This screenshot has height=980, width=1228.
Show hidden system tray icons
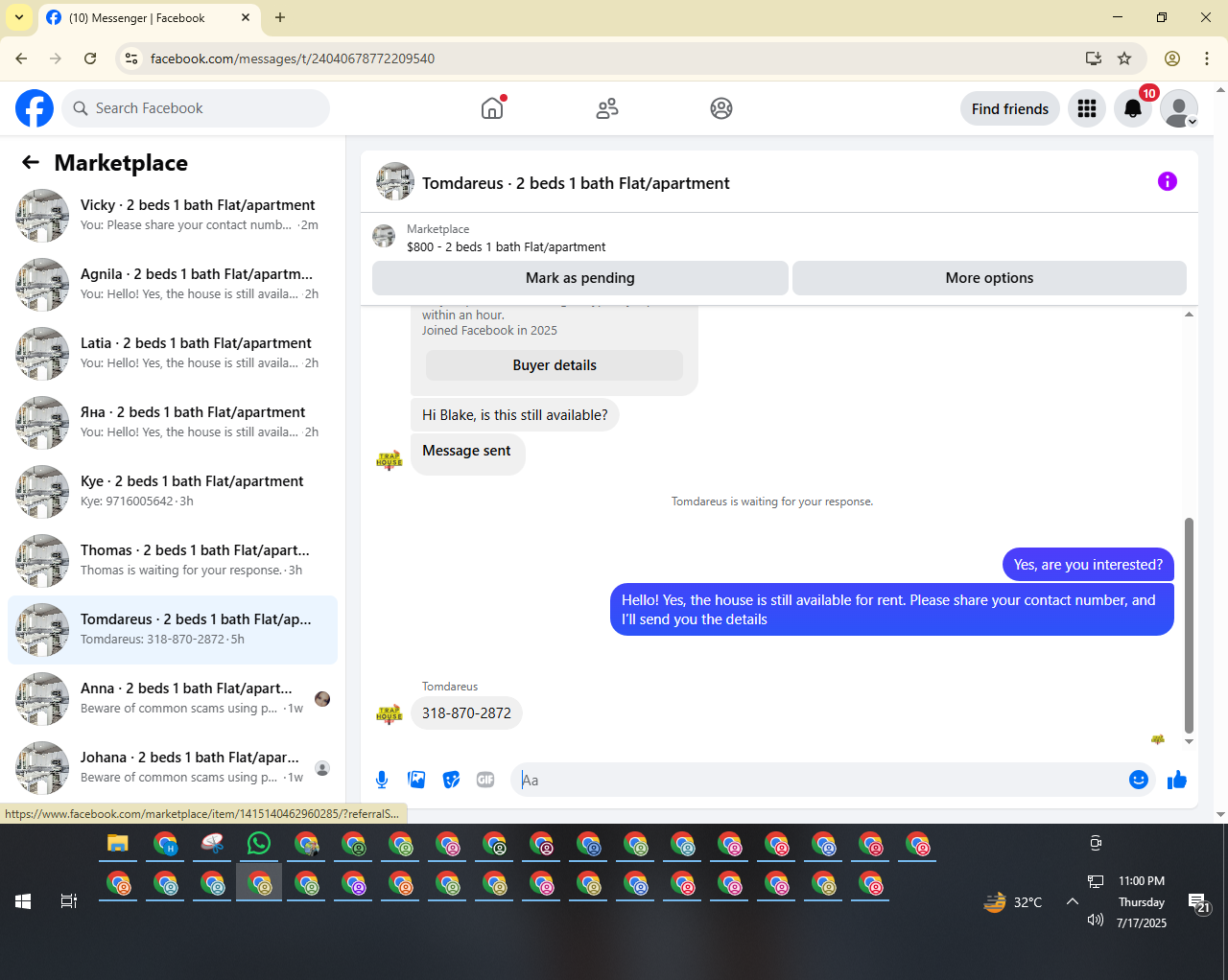point(1073,901)
